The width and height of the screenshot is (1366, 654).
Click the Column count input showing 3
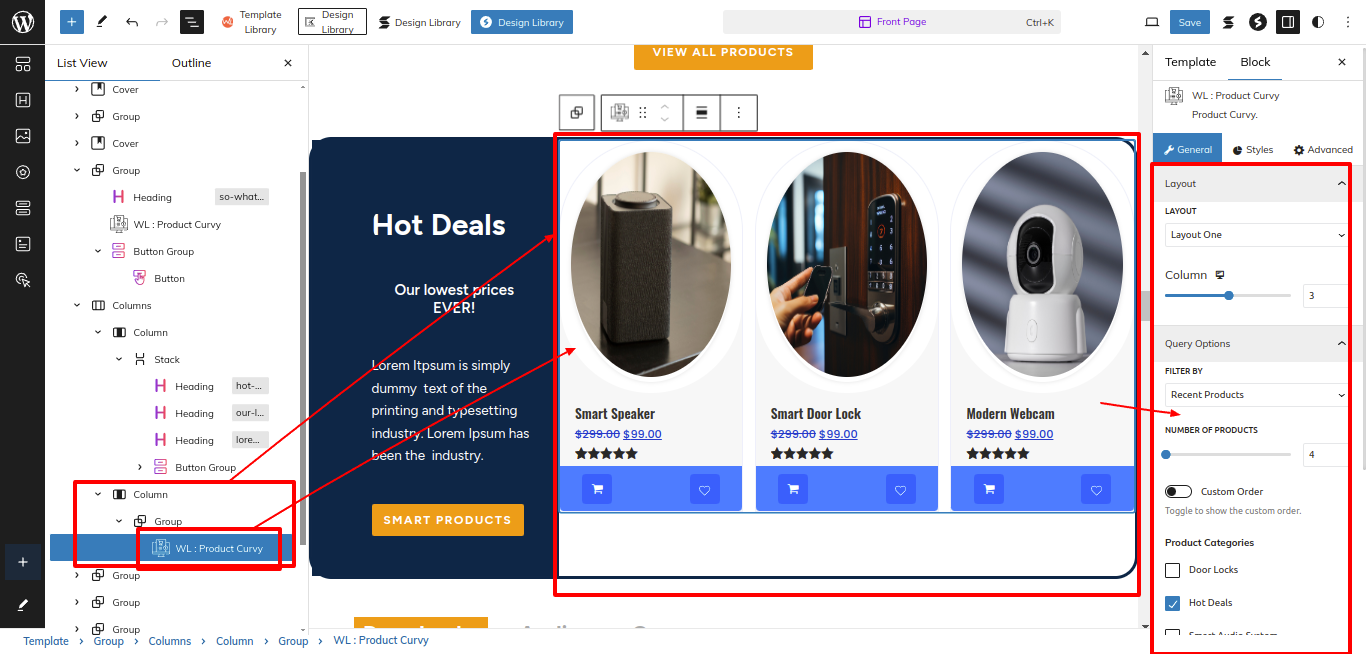(x=1326, y=295)
